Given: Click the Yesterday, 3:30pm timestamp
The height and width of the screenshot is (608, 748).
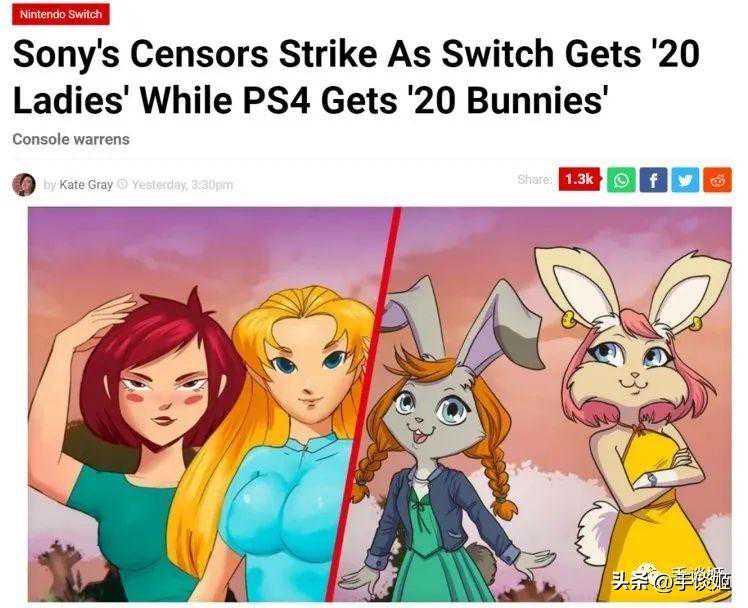Looking at the screenshot, I should (x=182, y=185).
